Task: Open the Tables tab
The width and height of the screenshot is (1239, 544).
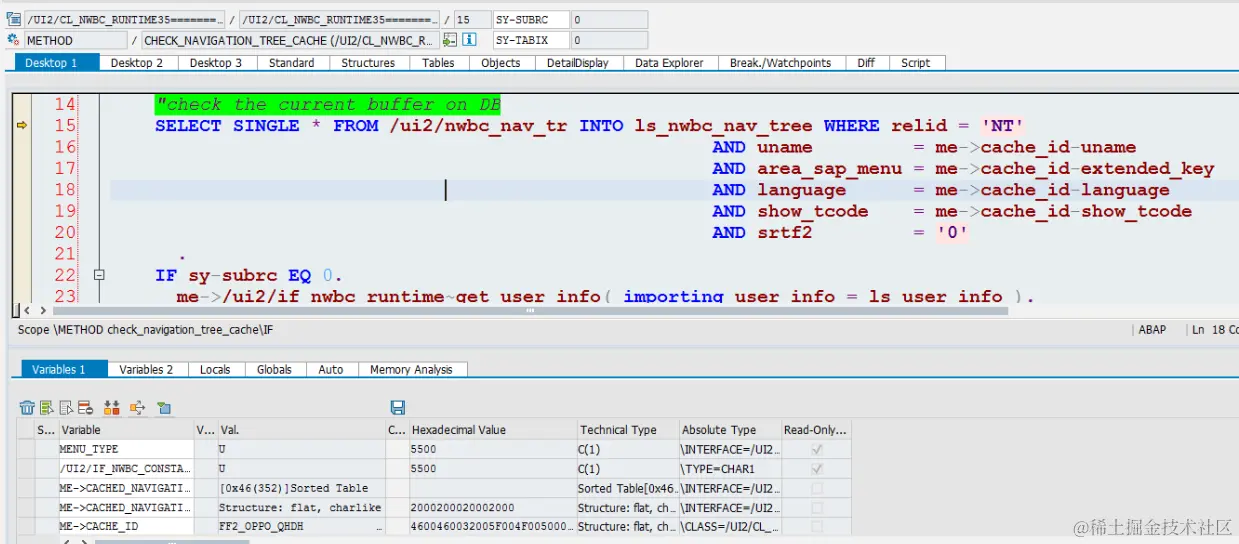Action: (438, 62)
